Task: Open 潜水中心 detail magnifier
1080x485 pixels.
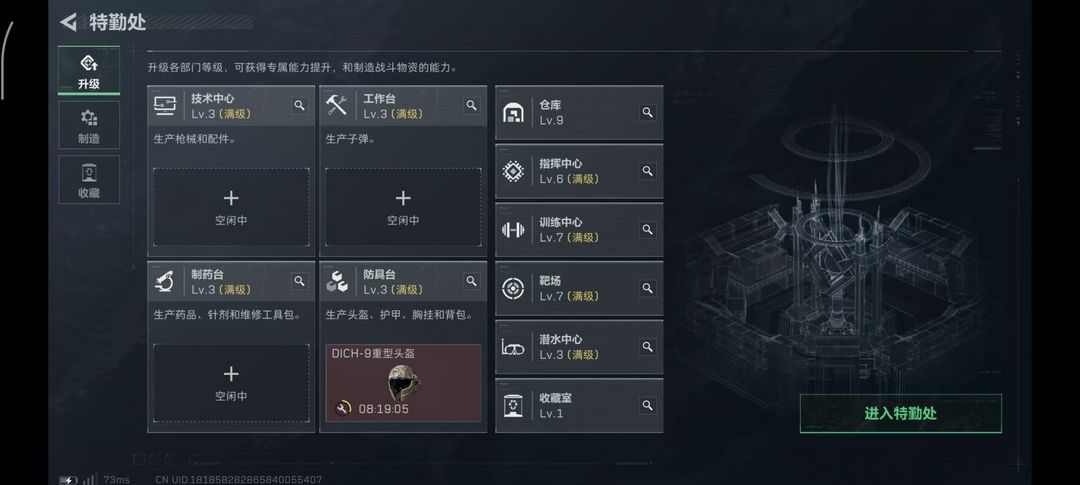Action: click(x=647, y=347)
